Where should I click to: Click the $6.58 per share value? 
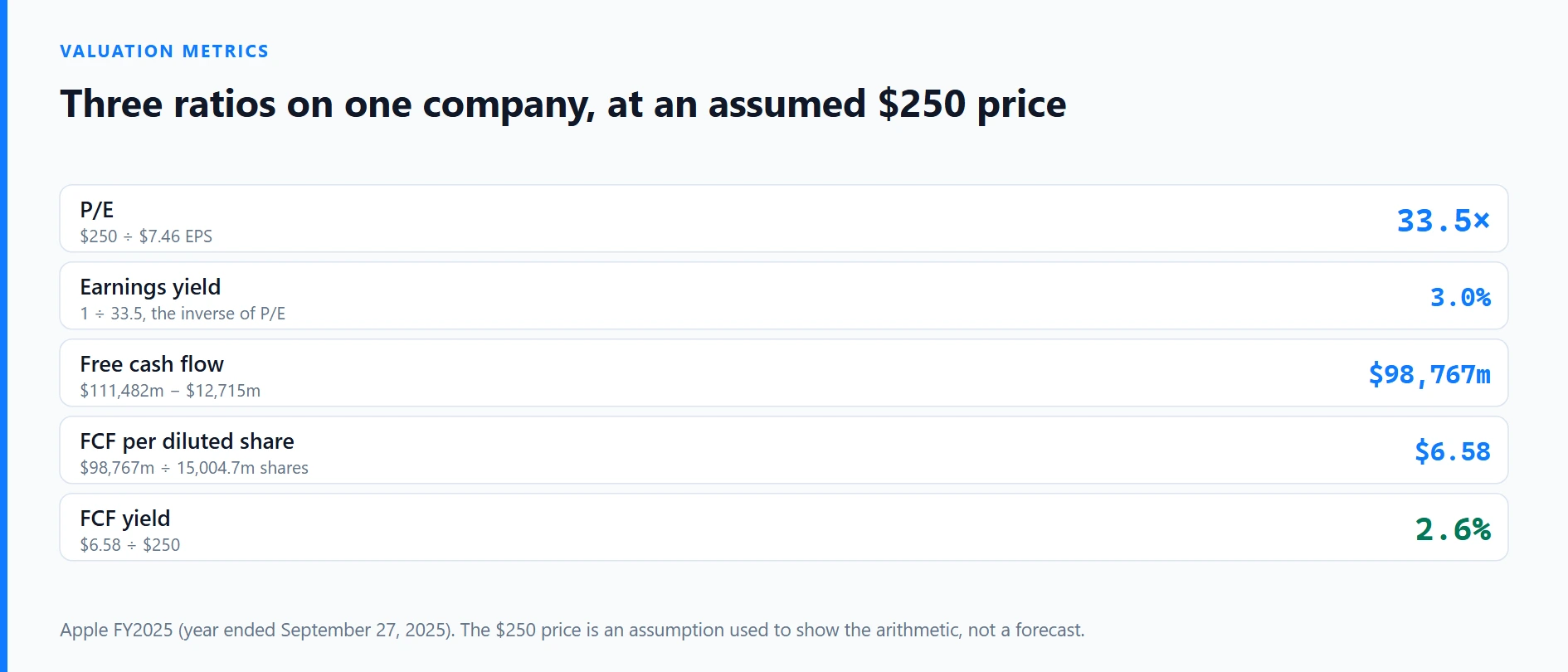point(1453,452)
